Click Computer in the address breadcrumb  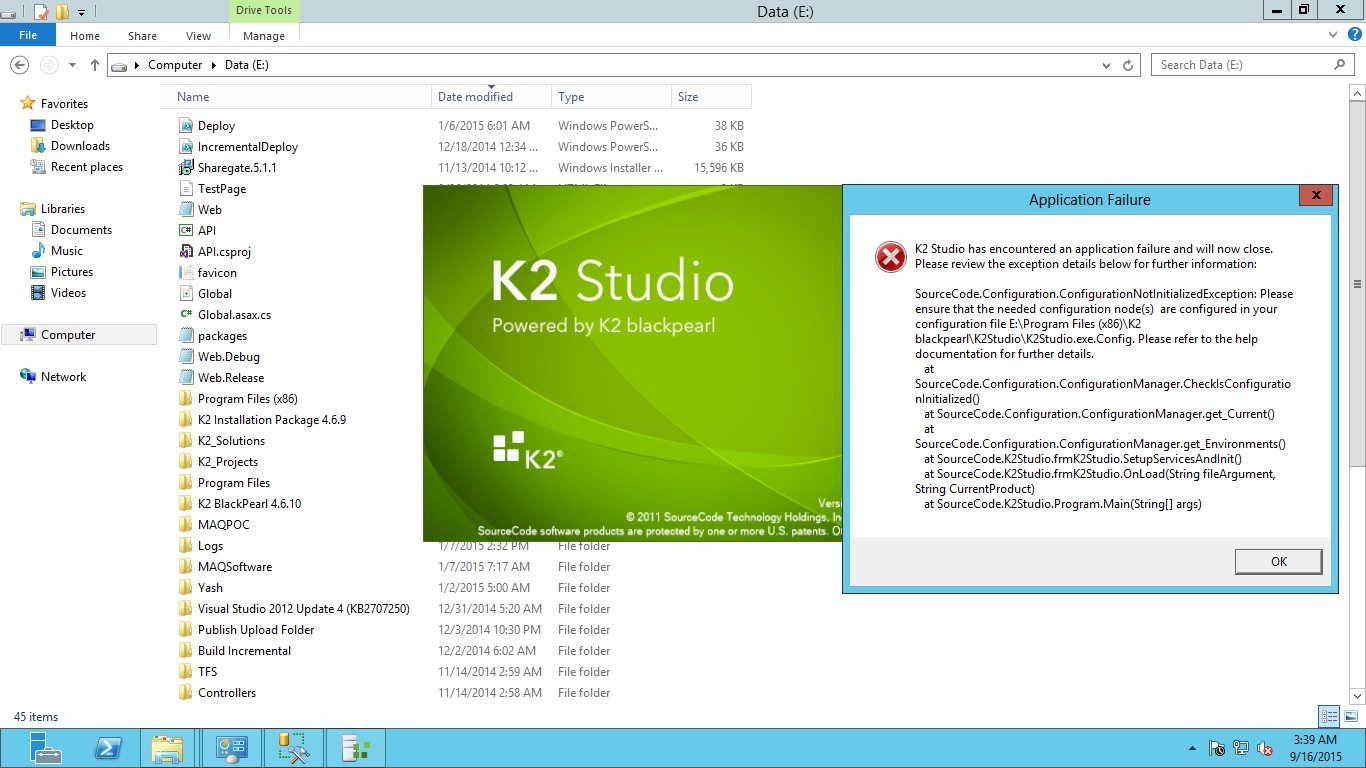pyautogui.click(x=175, y=65)
